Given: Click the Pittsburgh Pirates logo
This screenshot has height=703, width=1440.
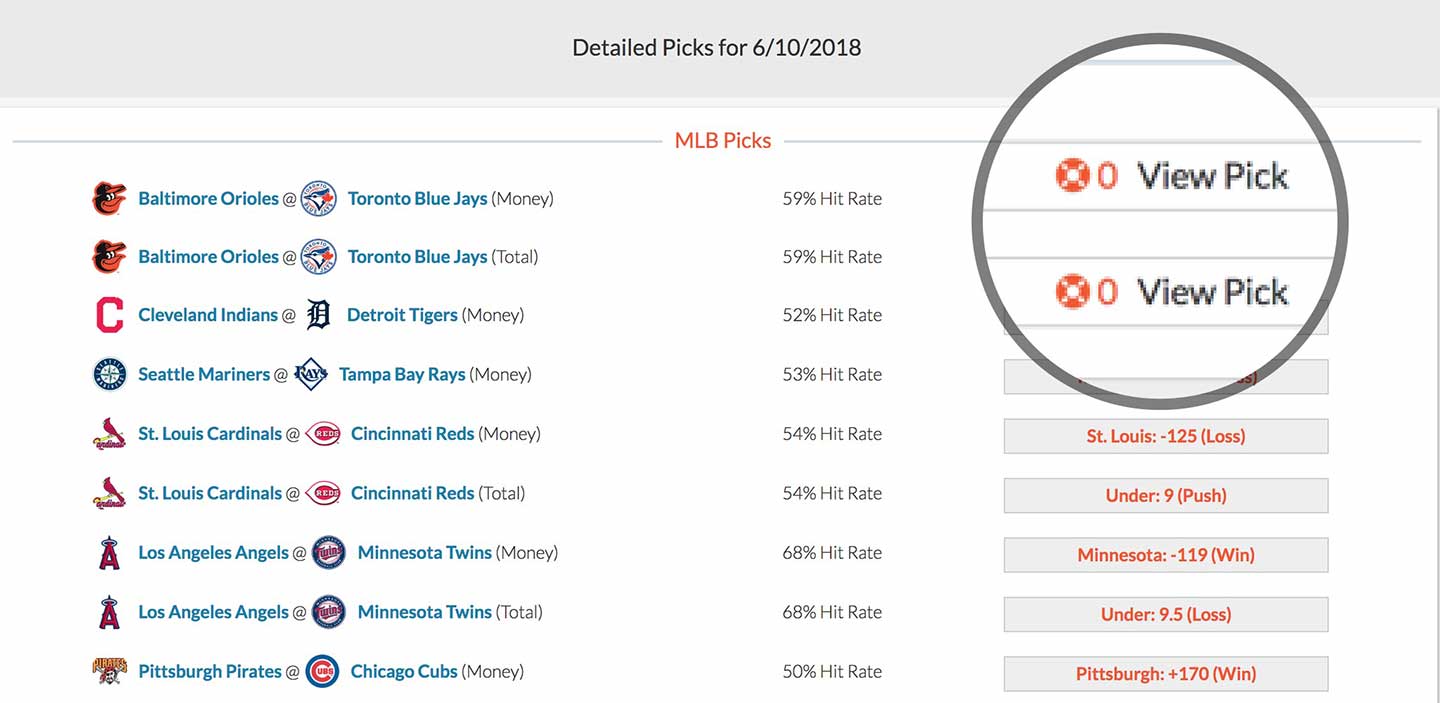Looking at the screenshot, I should coord(109,671).
